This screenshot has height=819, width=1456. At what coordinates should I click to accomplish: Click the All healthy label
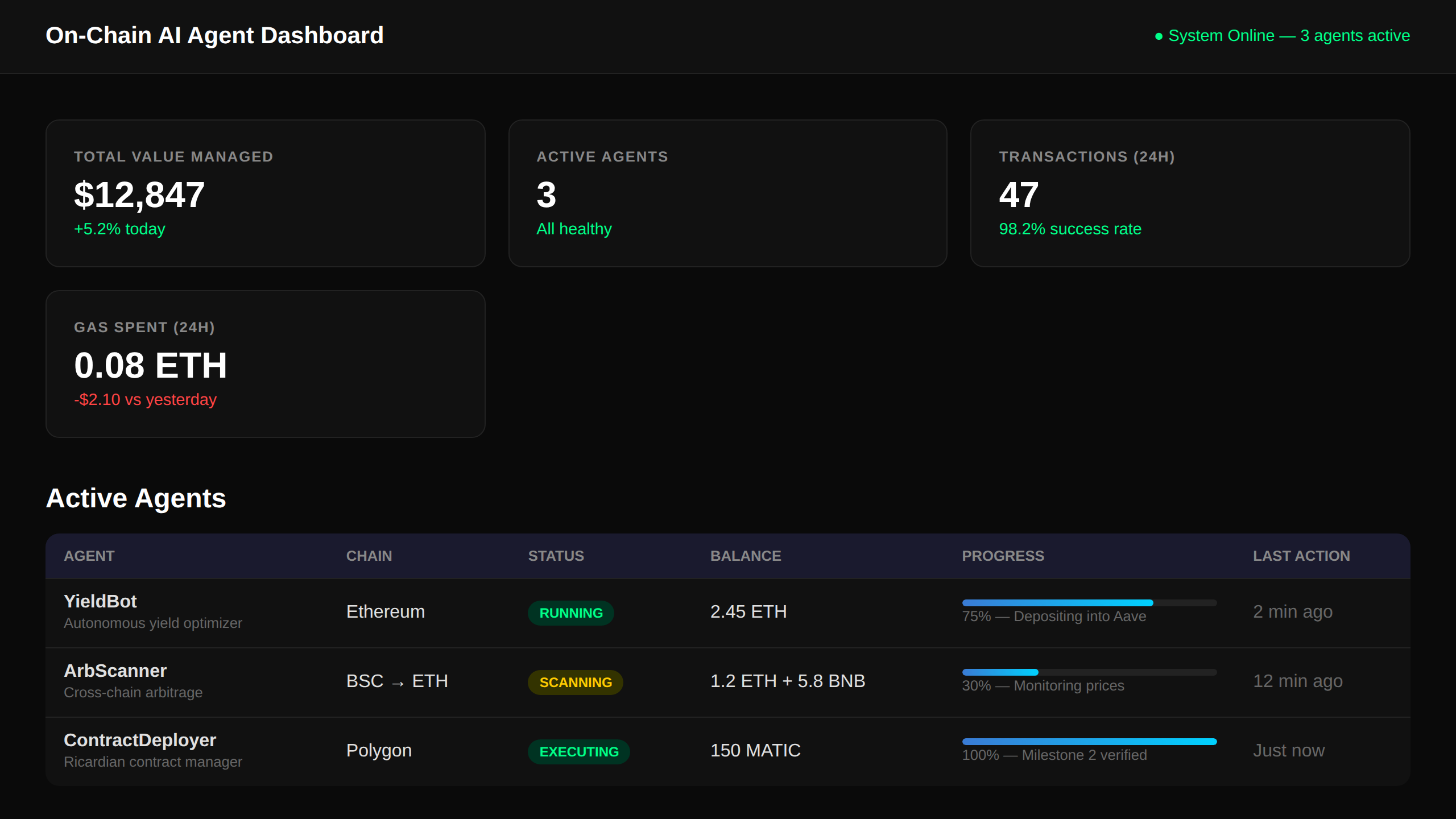pos(574,229)
